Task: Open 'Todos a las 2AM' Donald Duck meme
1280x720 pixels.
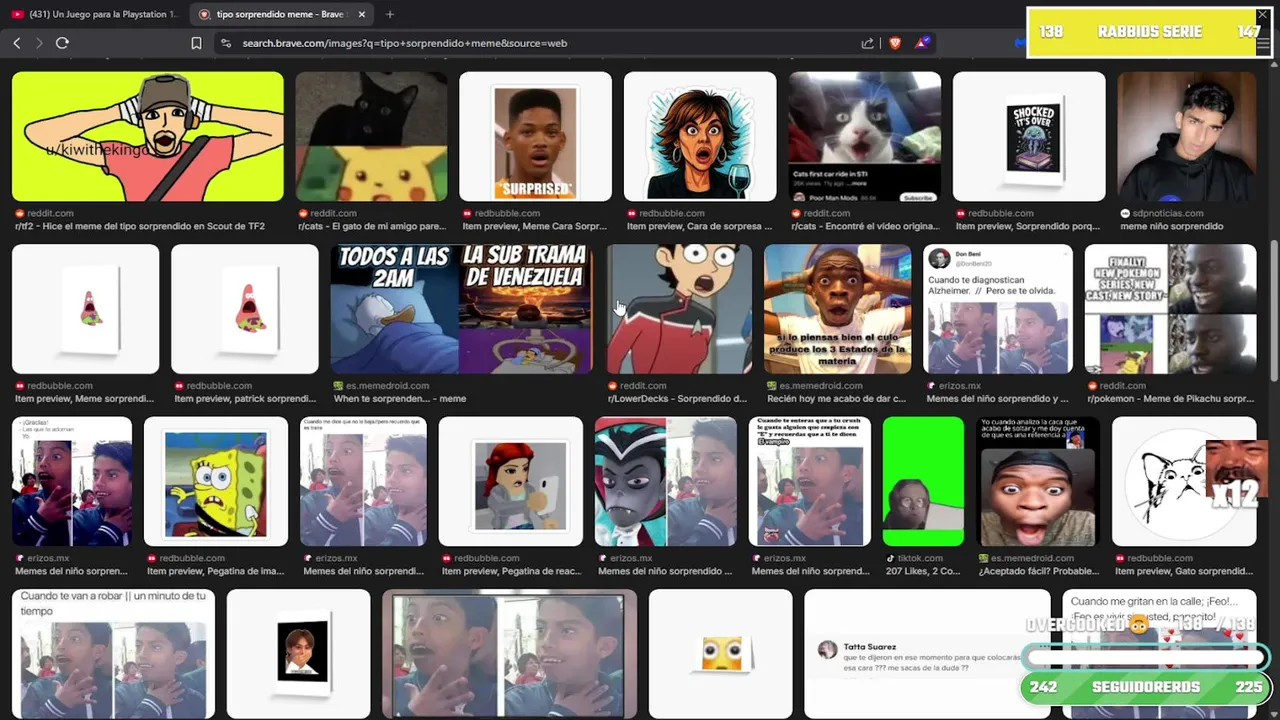Action: click(x=462, y=309)
